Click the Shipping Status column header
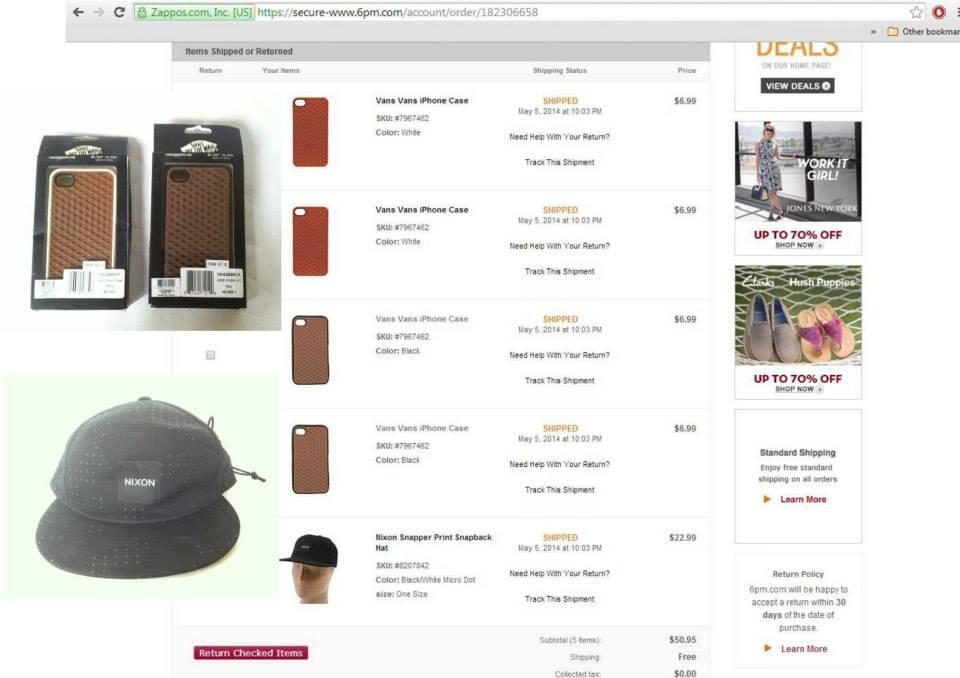This screenshot has width=960, height=678. (x=560, y=70)
